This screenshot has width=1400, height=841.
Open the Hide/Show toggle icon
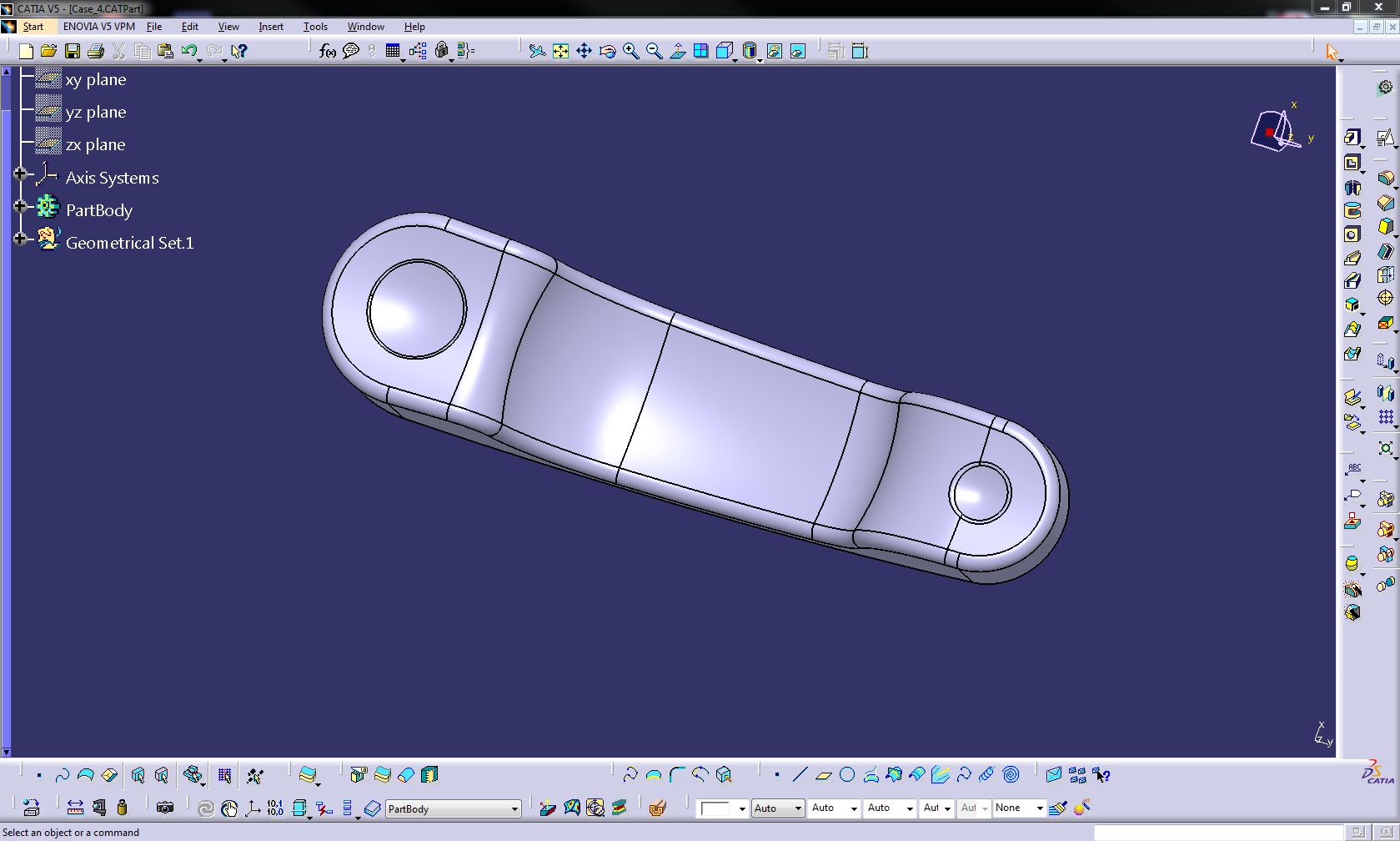tap(775, 51)
